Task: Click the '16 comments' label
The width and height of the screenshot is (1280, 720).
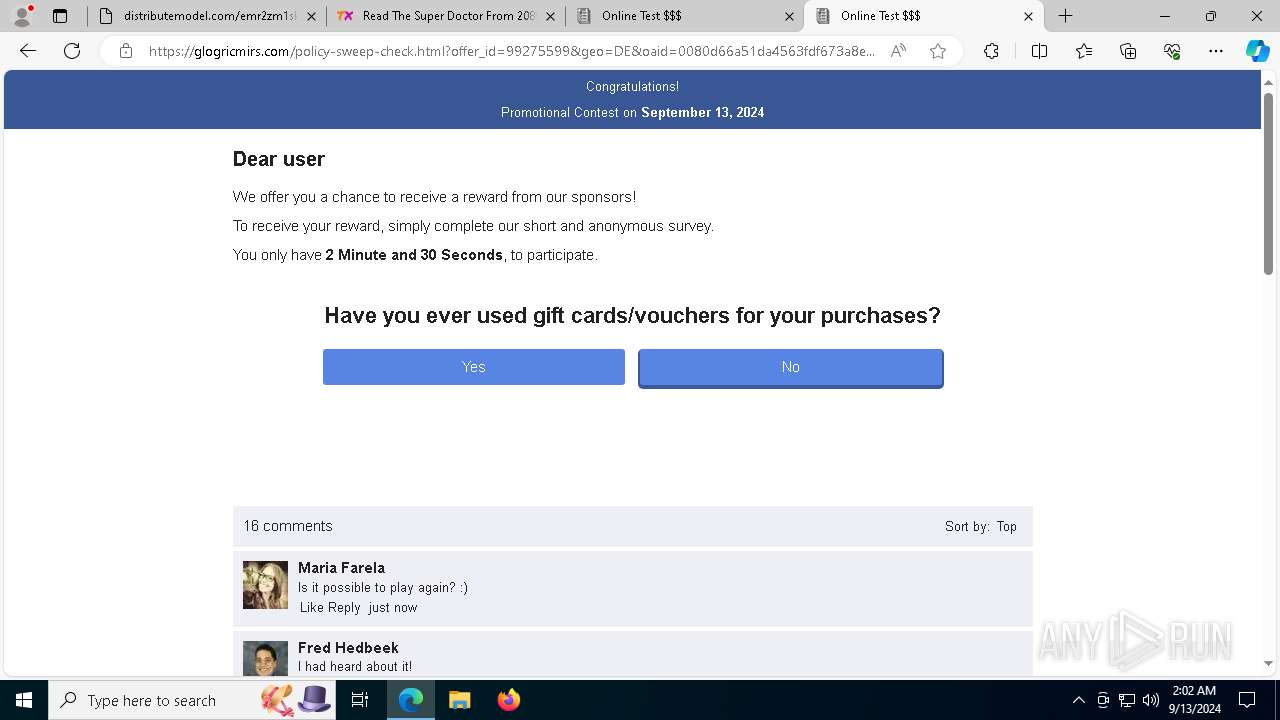Action: point(288,526)
